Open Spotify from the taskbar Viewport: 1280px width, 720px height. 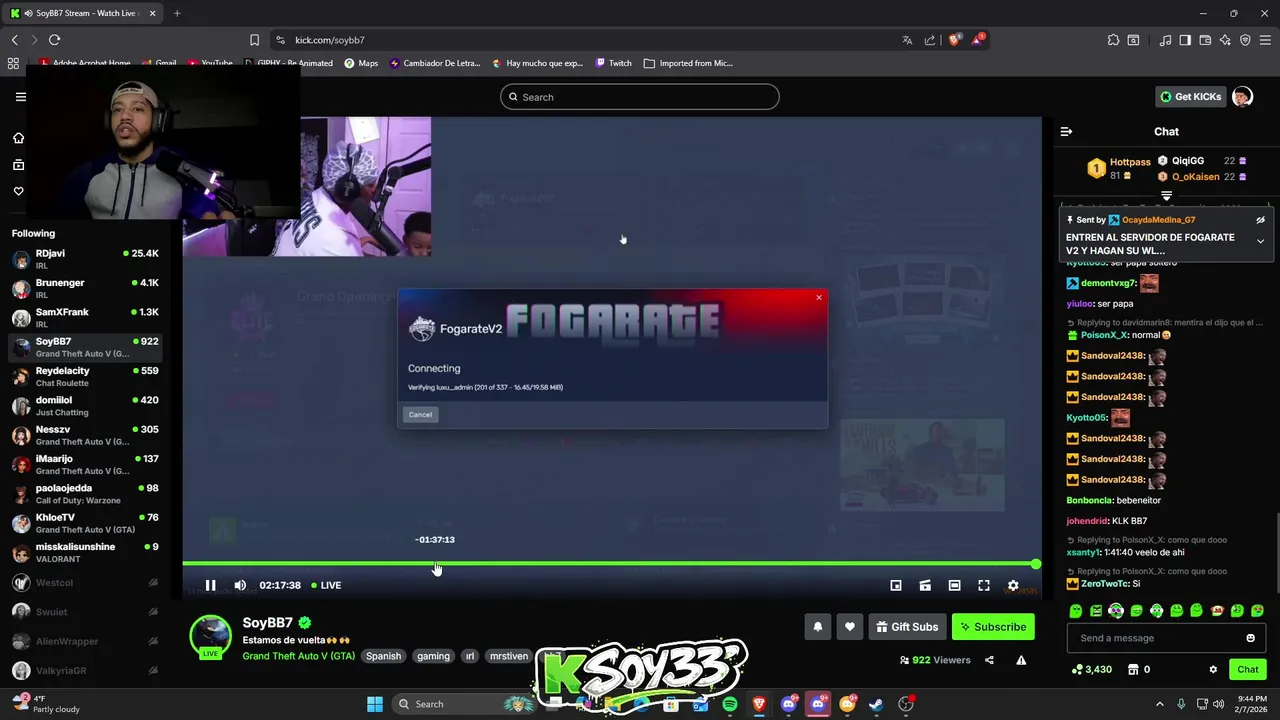click(730, 704)
